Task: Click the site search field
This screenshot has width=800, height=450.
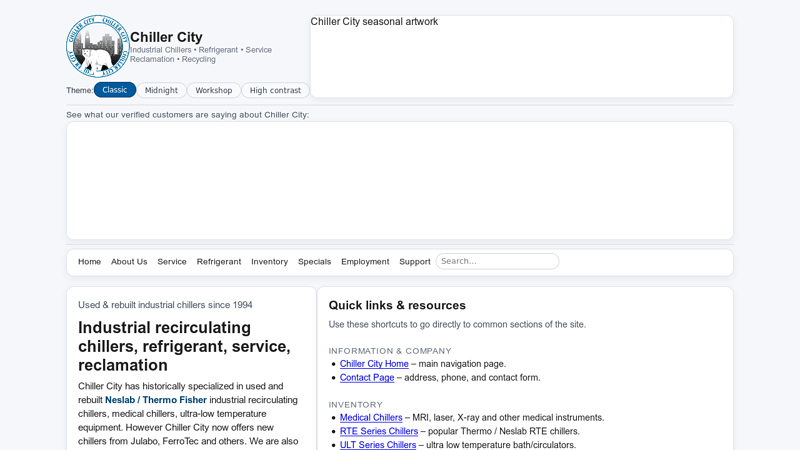Action: (497, 261)
